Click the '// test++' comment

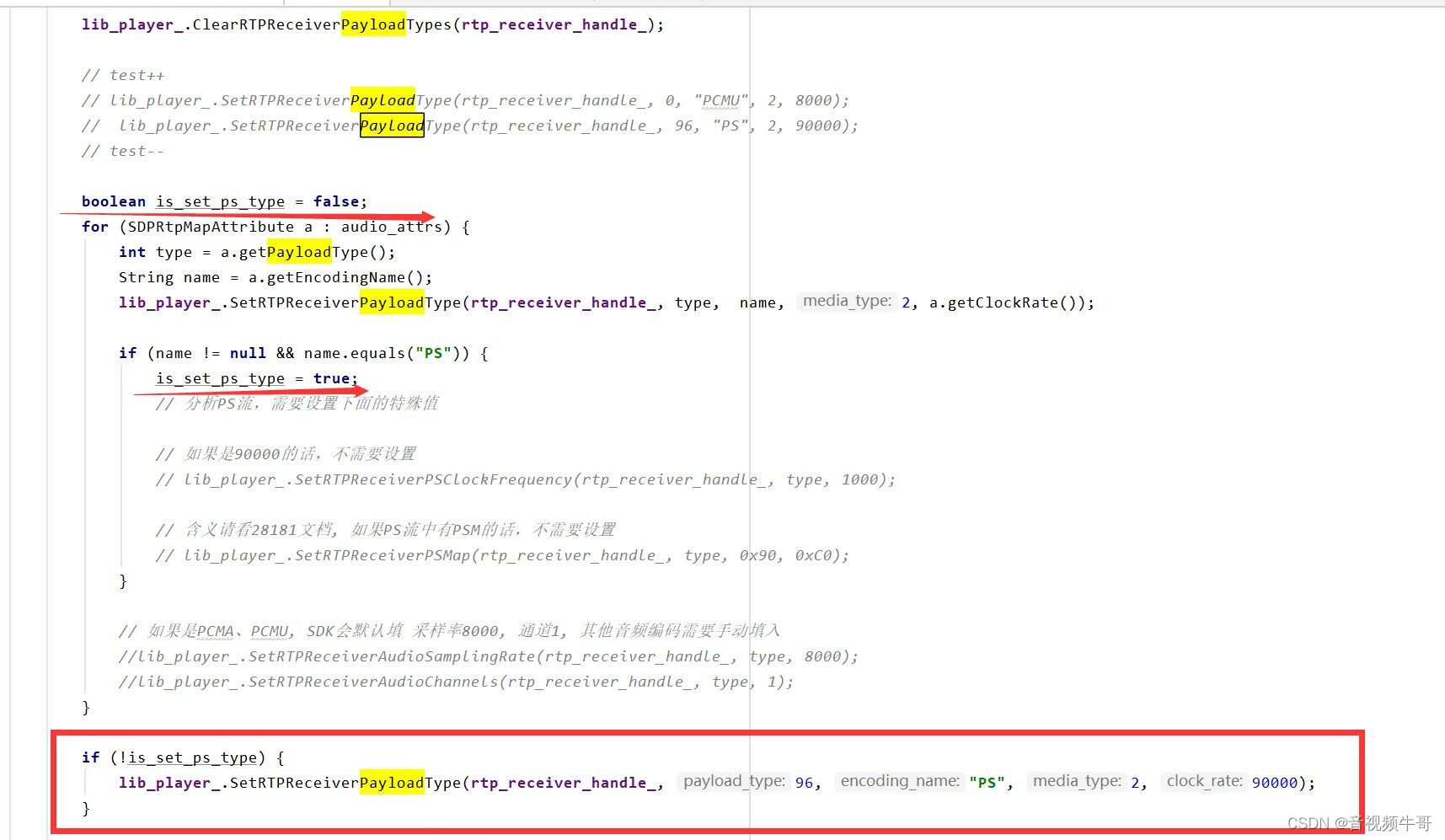[123, 75]
